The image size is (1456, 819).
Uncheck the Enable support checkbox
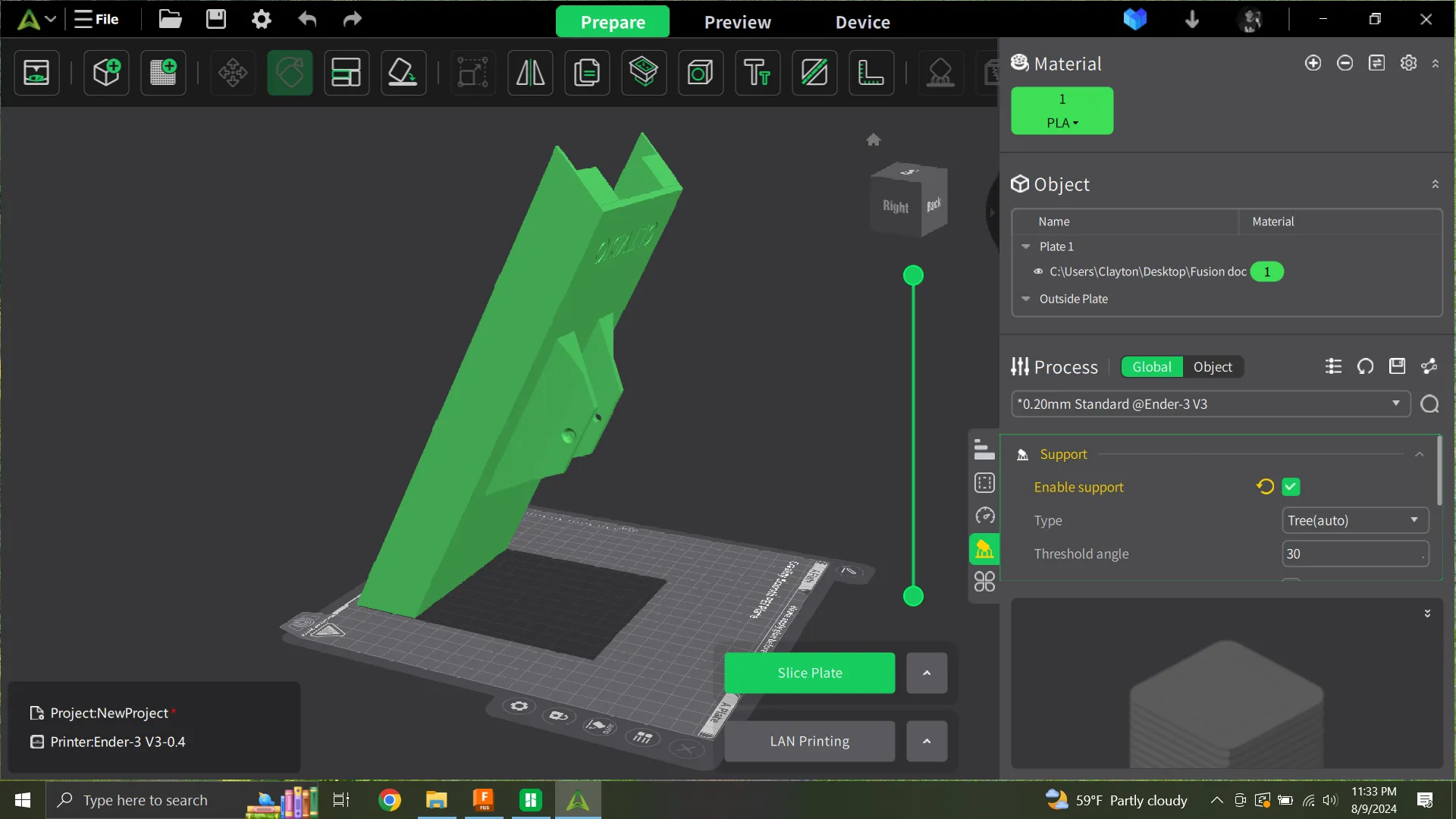(x=1291, y=487)
